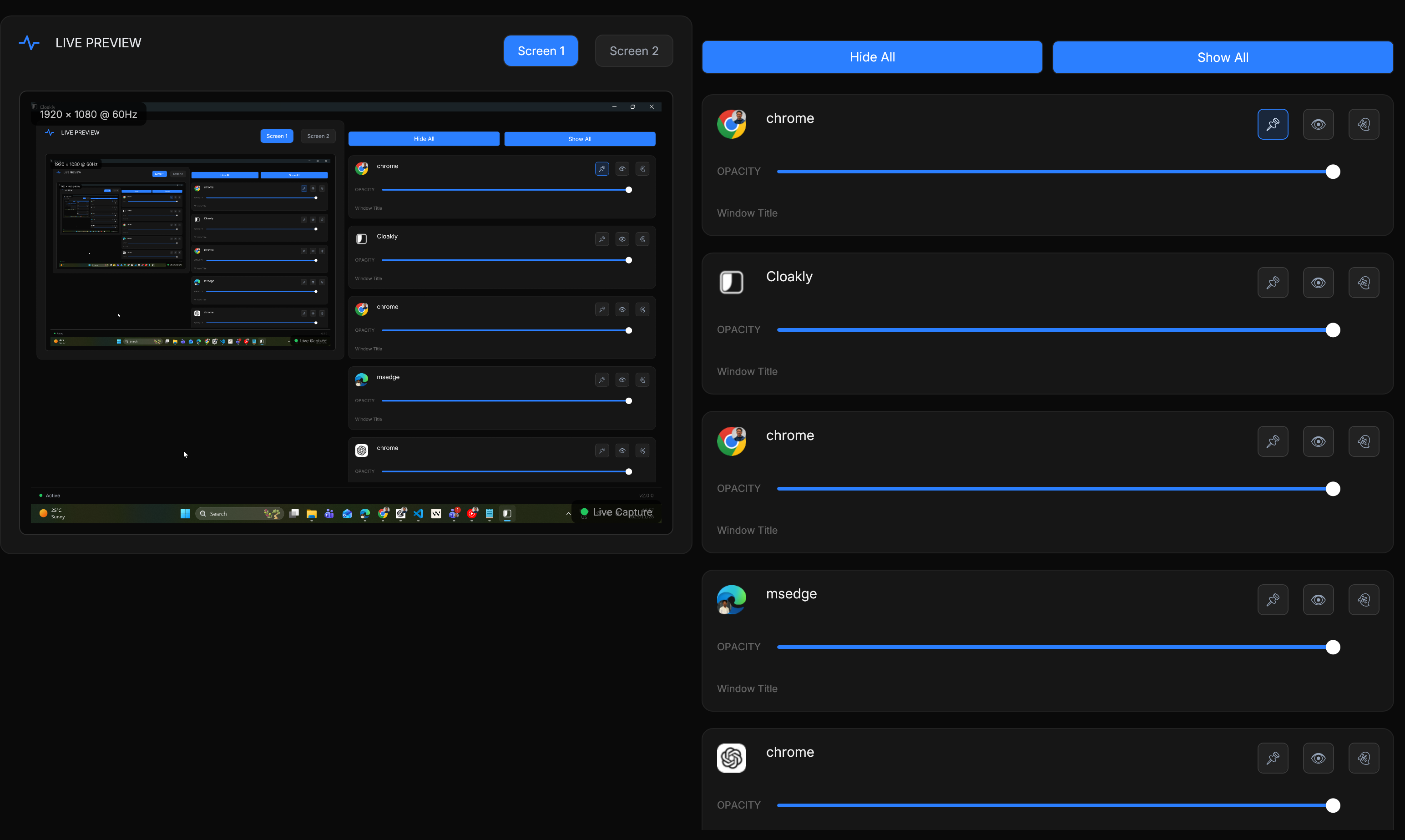
Task: Click the Live Preview pulse icon
Action: click(29, 43)
